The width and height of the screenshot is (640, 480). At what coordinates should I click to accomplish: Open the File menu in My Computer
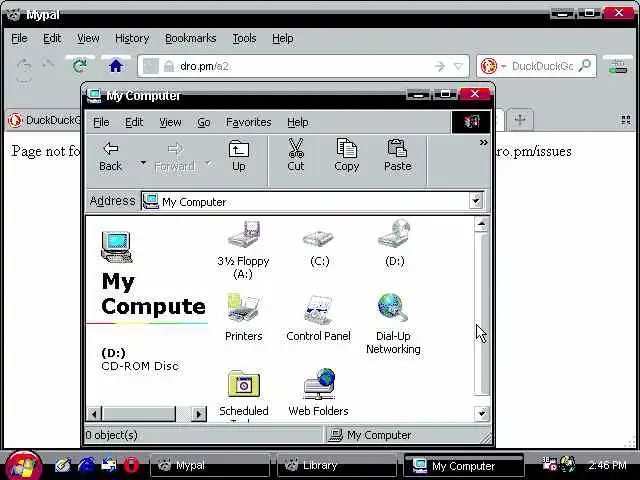coord(101,122)
